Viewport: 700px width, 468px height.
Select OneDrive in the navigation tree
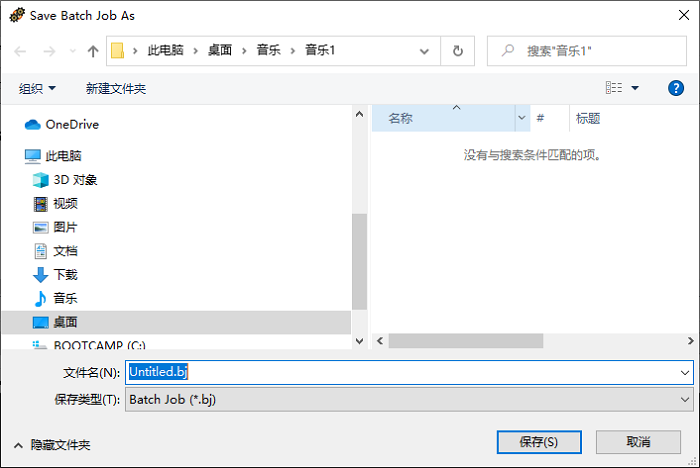point(62,125)
